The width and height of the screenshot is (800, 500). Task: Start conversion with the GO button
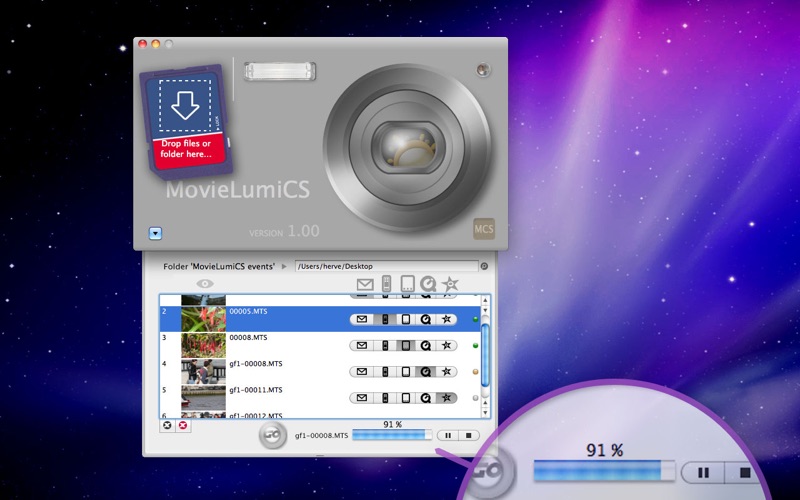click(272, 435)
